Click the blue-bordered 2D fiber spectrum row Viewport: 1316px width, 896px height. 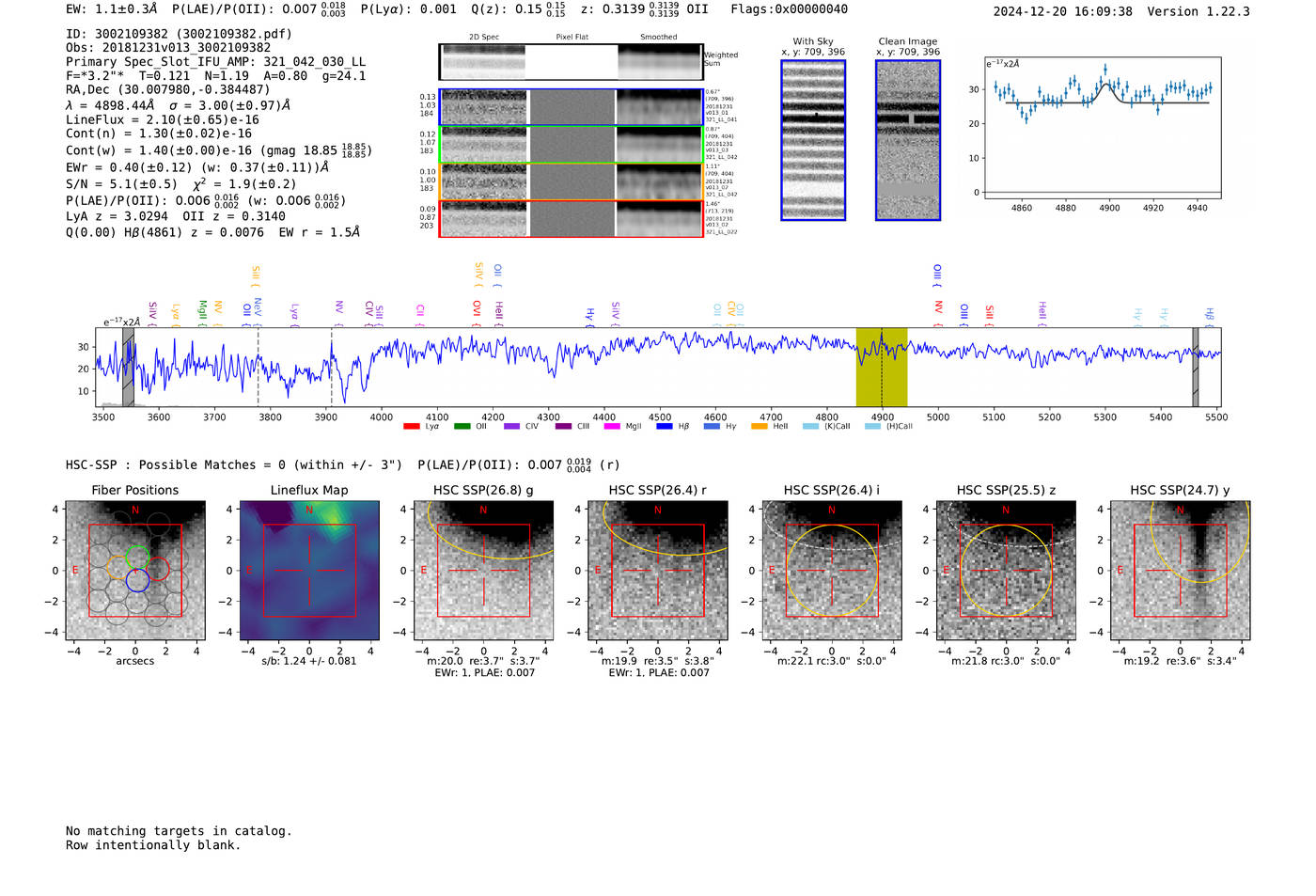tap(571, 107)
